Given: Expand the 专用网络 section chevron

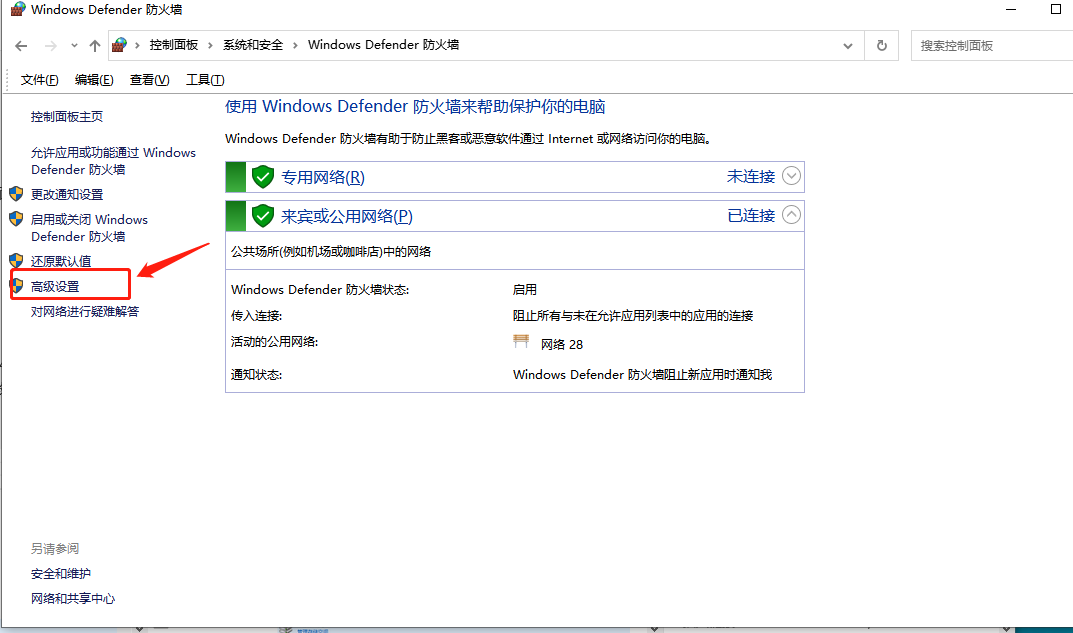Looking at the screenshot, I should point(791,176).
